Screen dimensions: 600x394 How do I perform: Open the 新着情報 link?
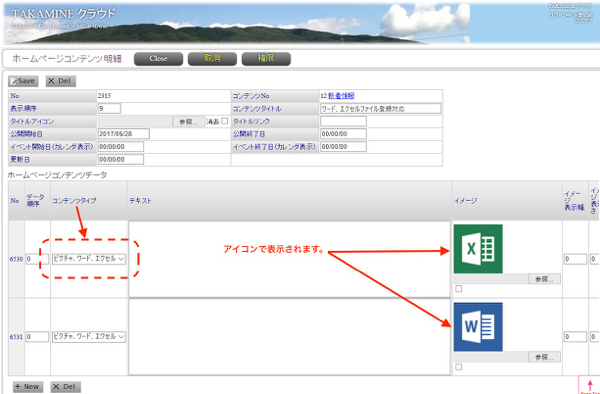point(341,96)
